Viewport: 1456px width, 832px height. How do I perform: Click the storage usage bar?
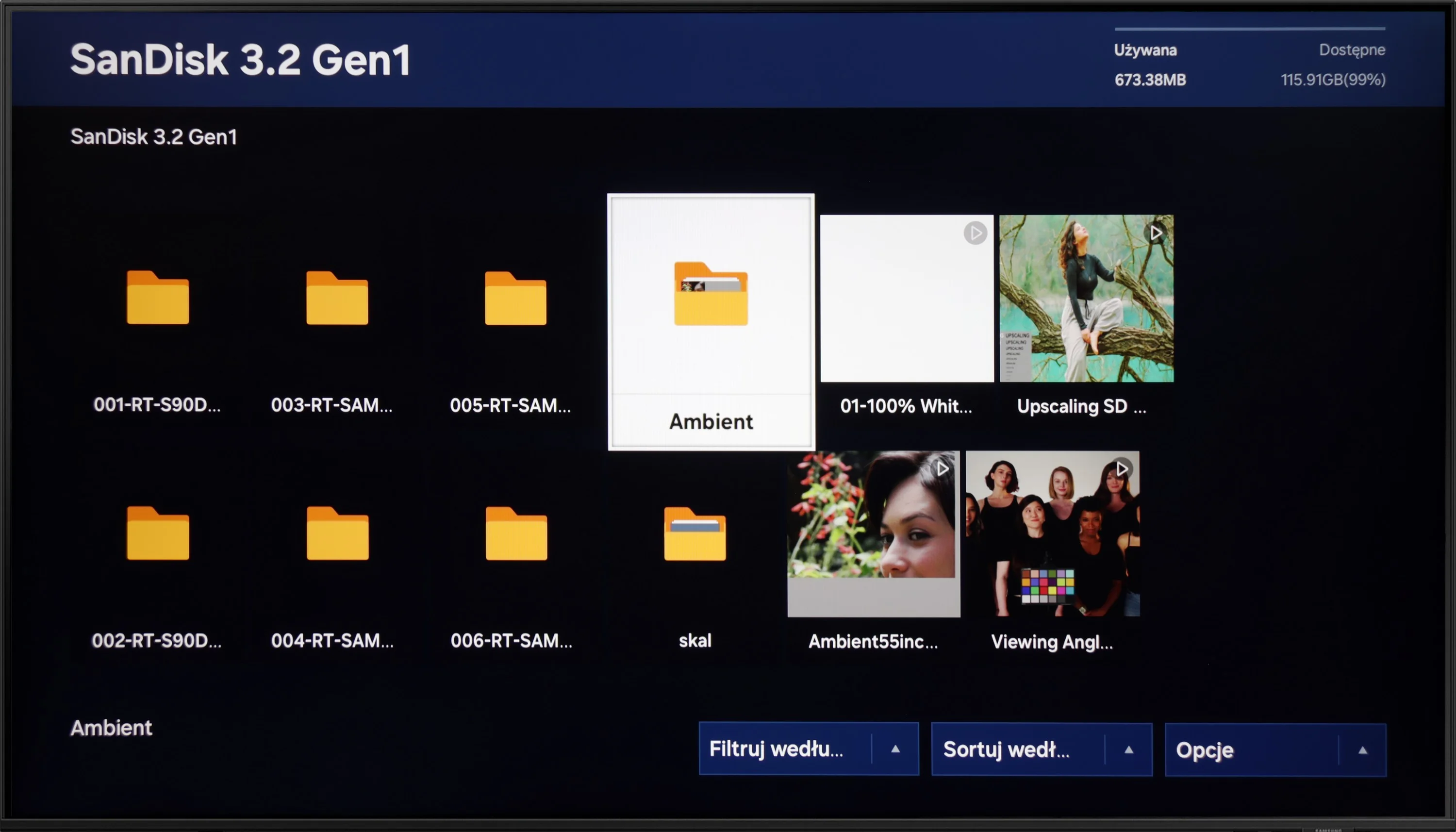1249,28
